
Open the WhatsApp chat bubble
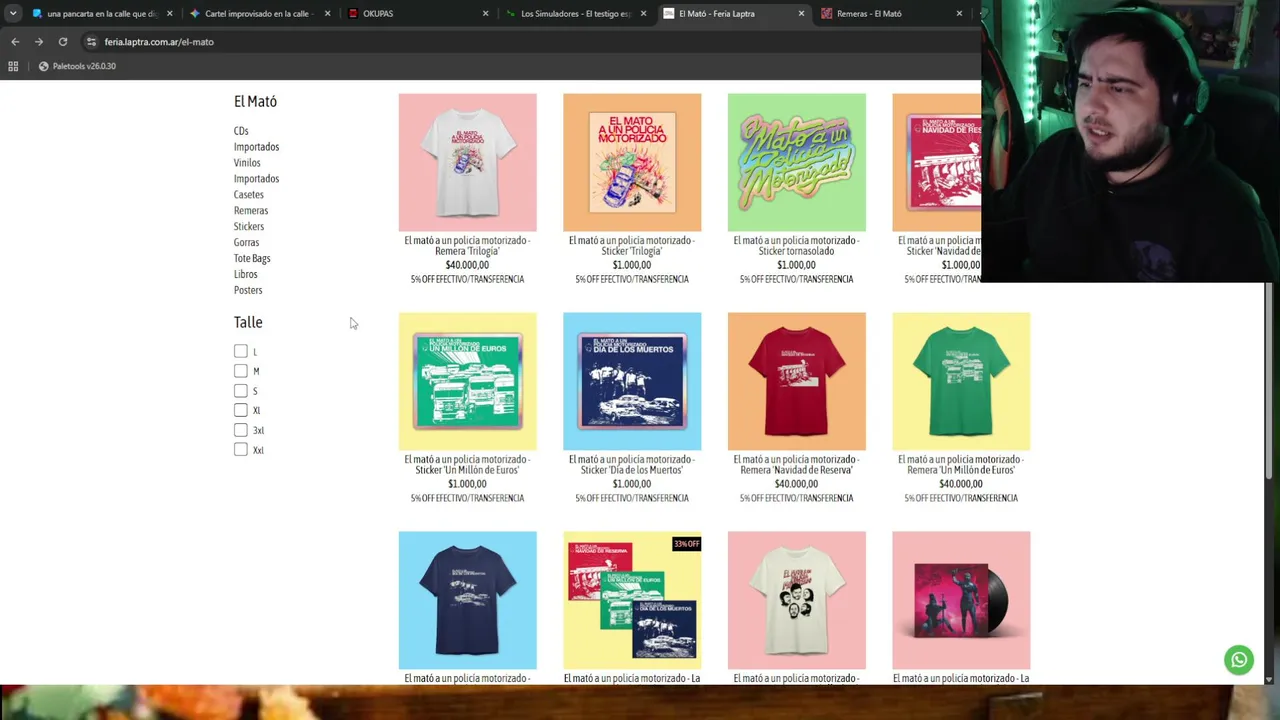click(1239, 660)
